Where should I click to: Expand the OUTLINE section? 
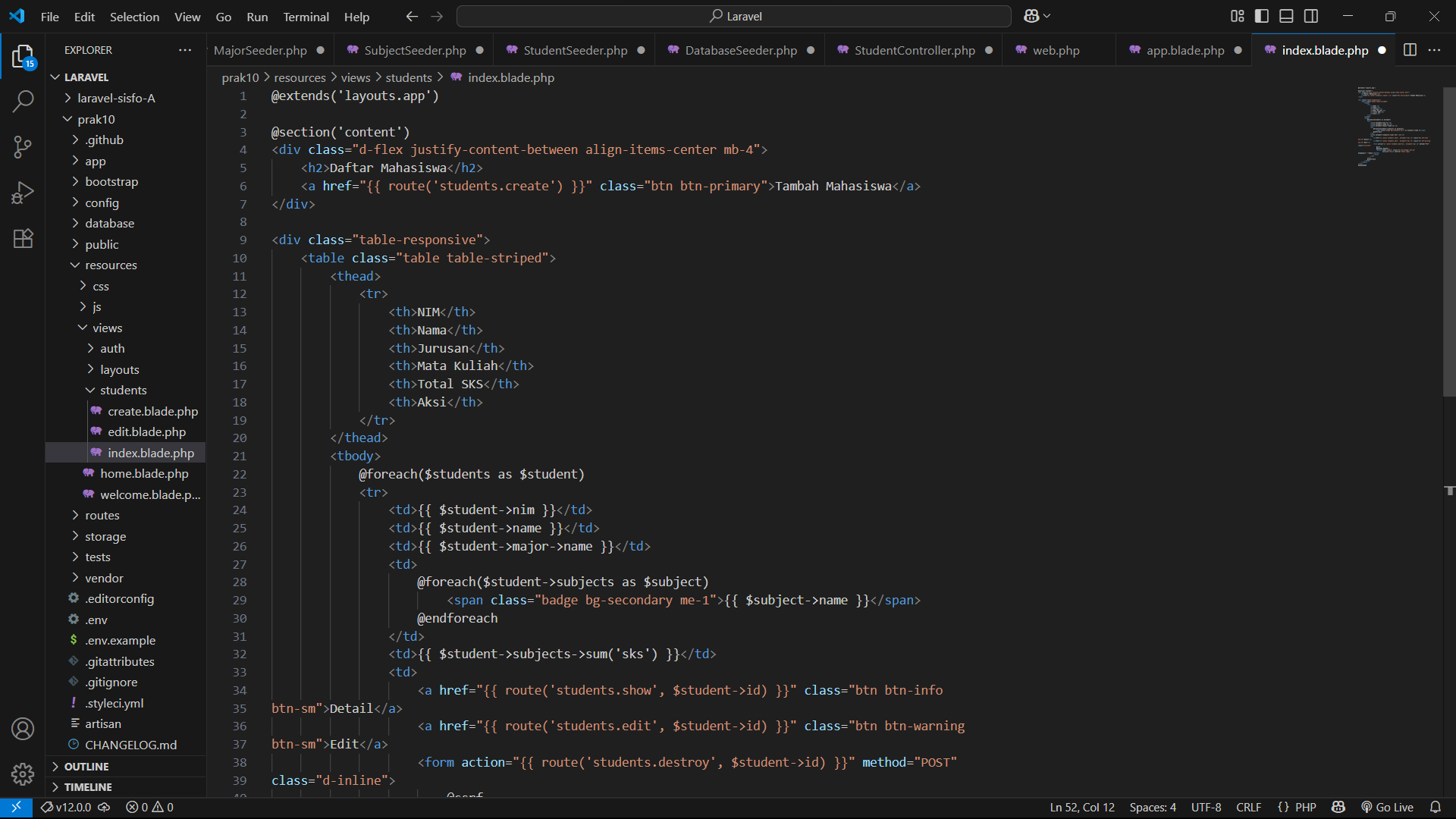click(86, 767)
